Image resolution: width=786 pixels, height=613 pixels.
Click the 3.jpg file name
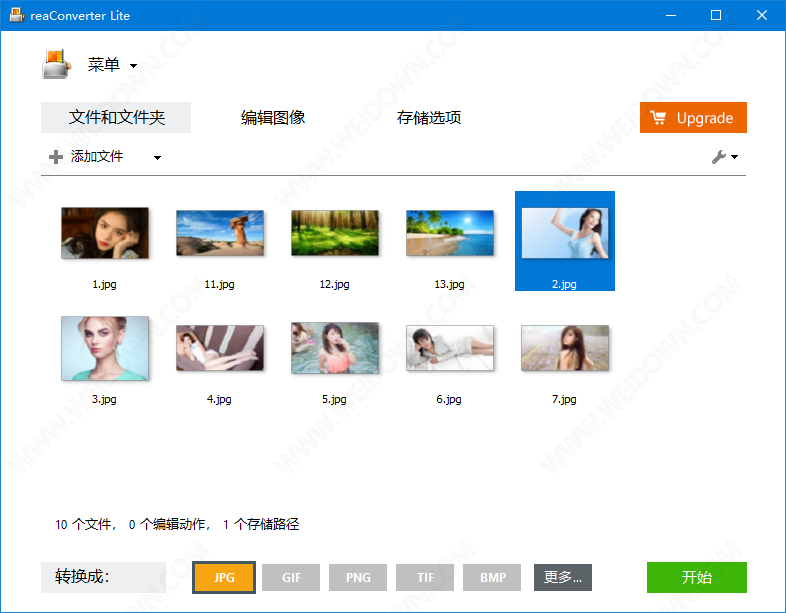[x=104, y=399]
